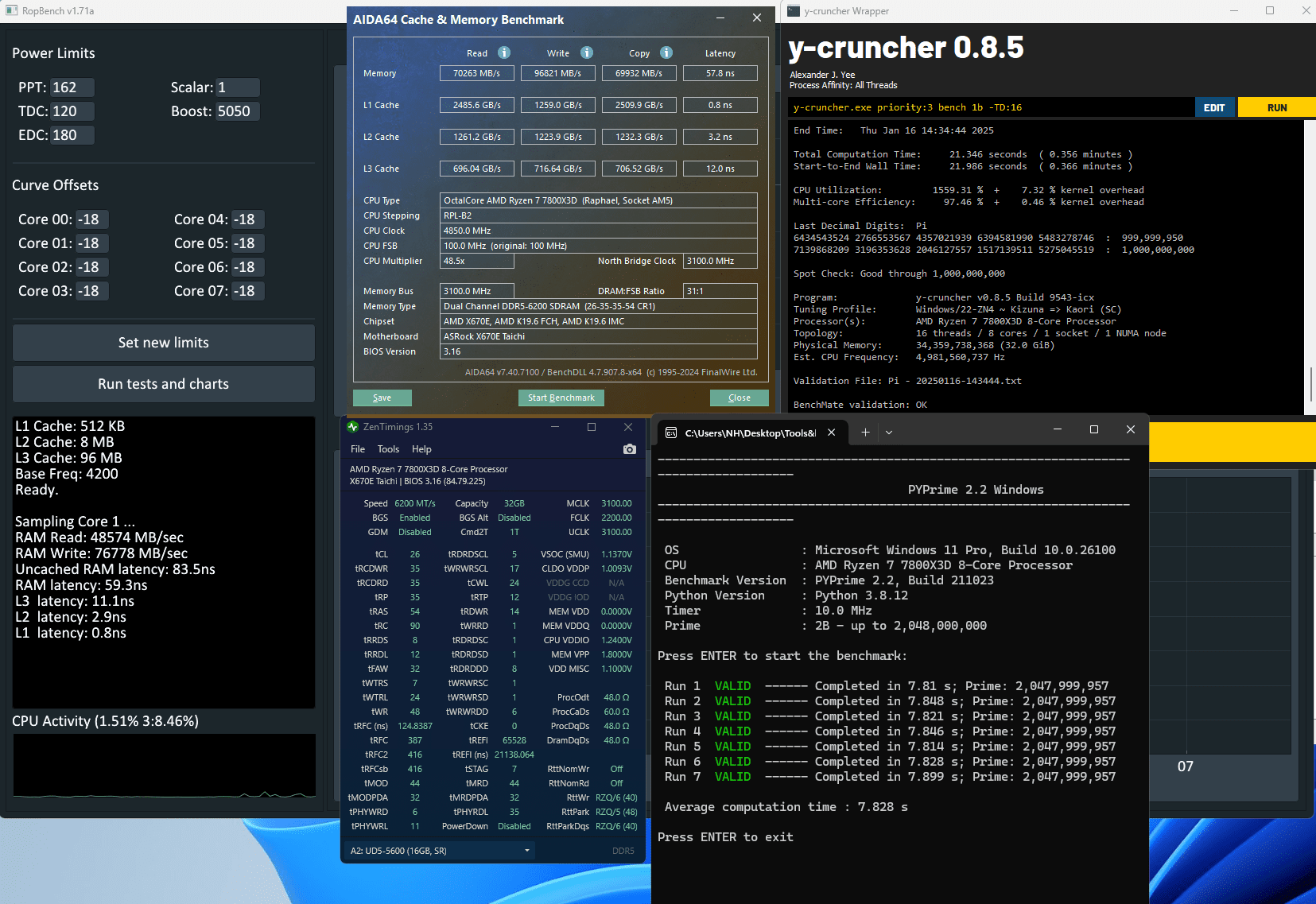Maximize the PYPrime terminal window
The width and height of the screenshot is (1316, 904).
tap(1094, 429)
